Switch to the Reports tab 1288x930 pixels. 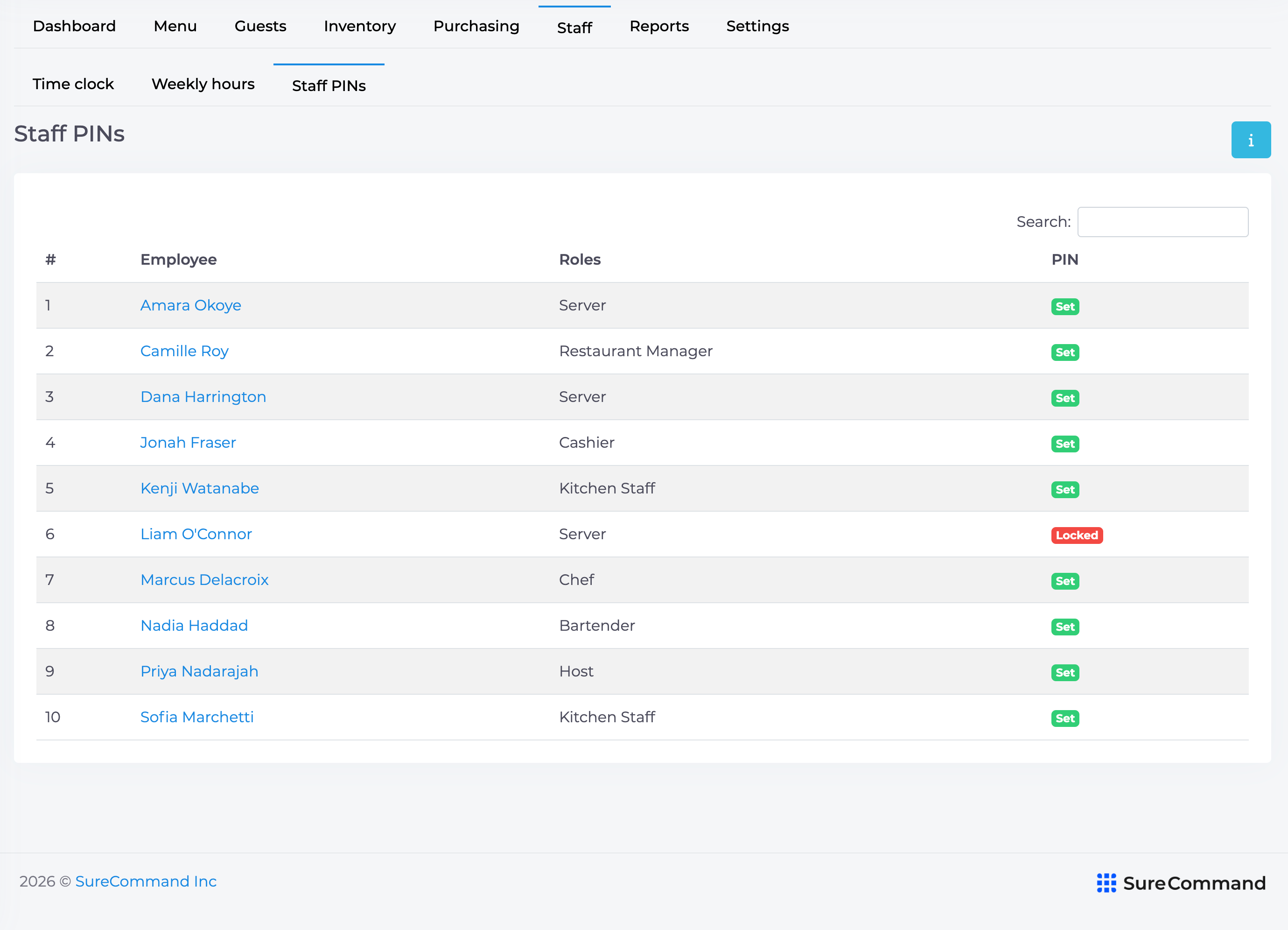click(x=659, y=26)
